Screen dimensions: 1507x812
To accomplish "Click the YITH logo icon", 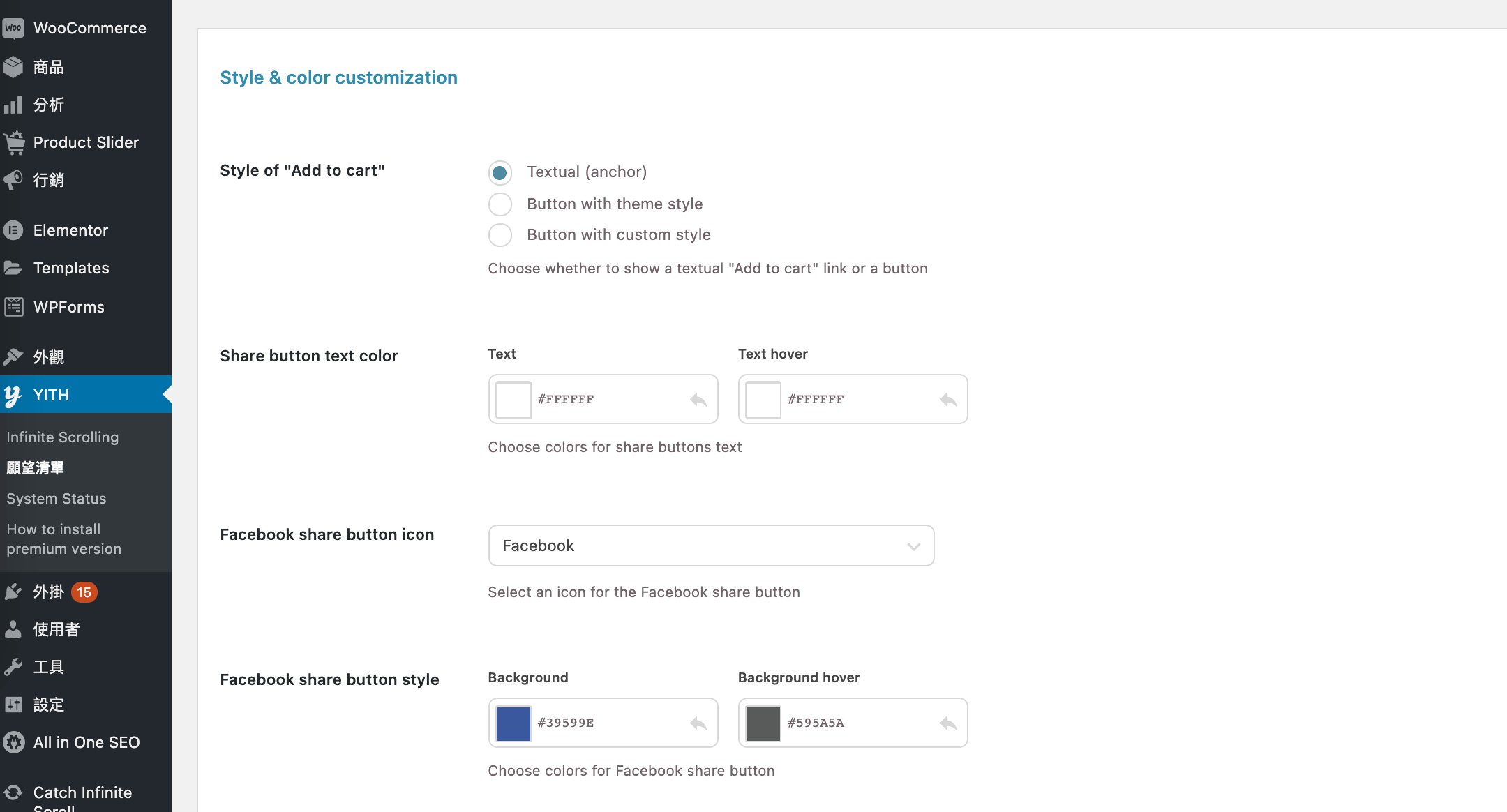I will [13, 396].
